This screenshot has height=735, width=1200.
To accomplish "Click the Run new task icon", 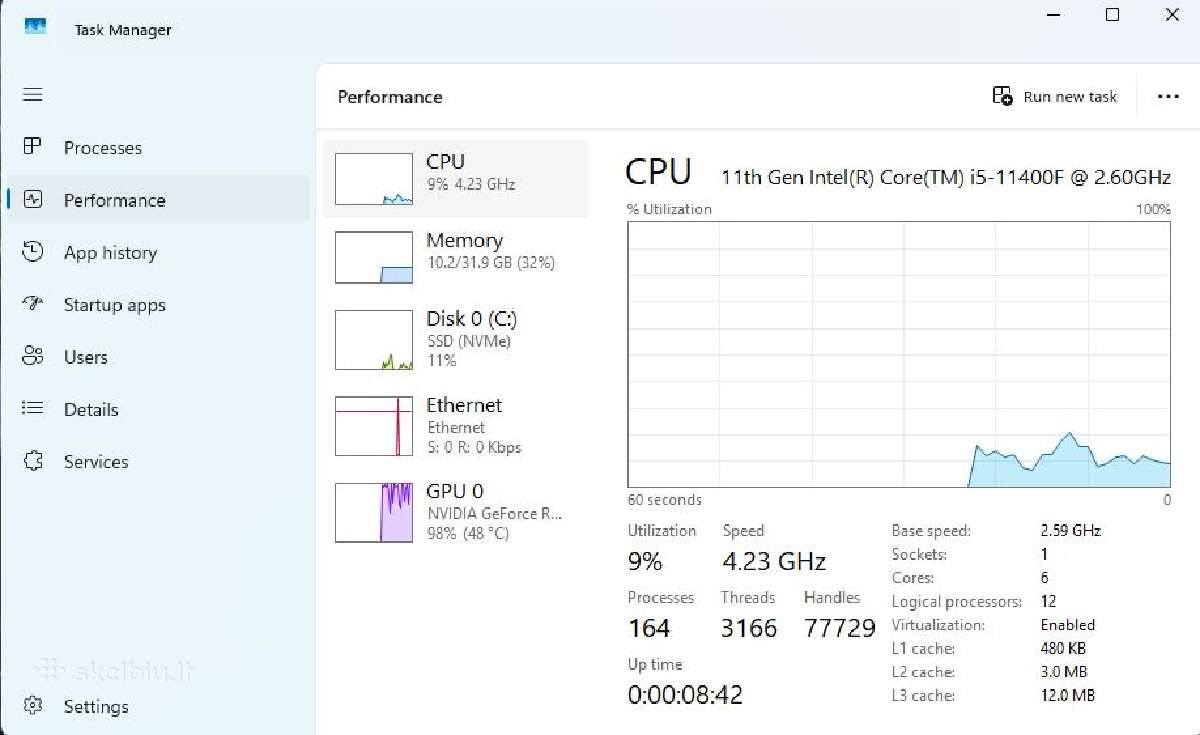I will tap(1002, 96).
